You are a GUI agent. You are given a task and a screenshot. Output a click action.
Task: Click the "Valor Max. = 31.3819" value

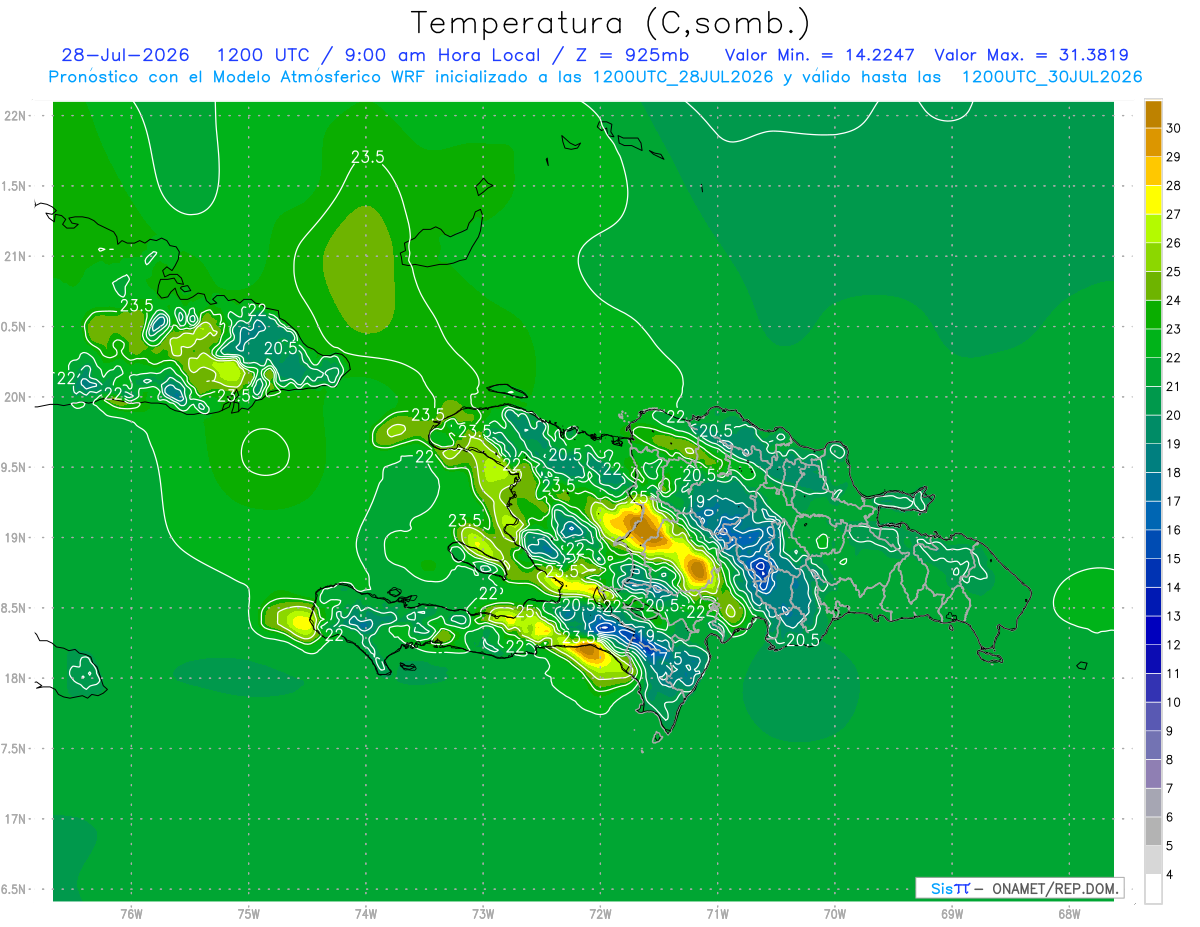click(1031, 55)
